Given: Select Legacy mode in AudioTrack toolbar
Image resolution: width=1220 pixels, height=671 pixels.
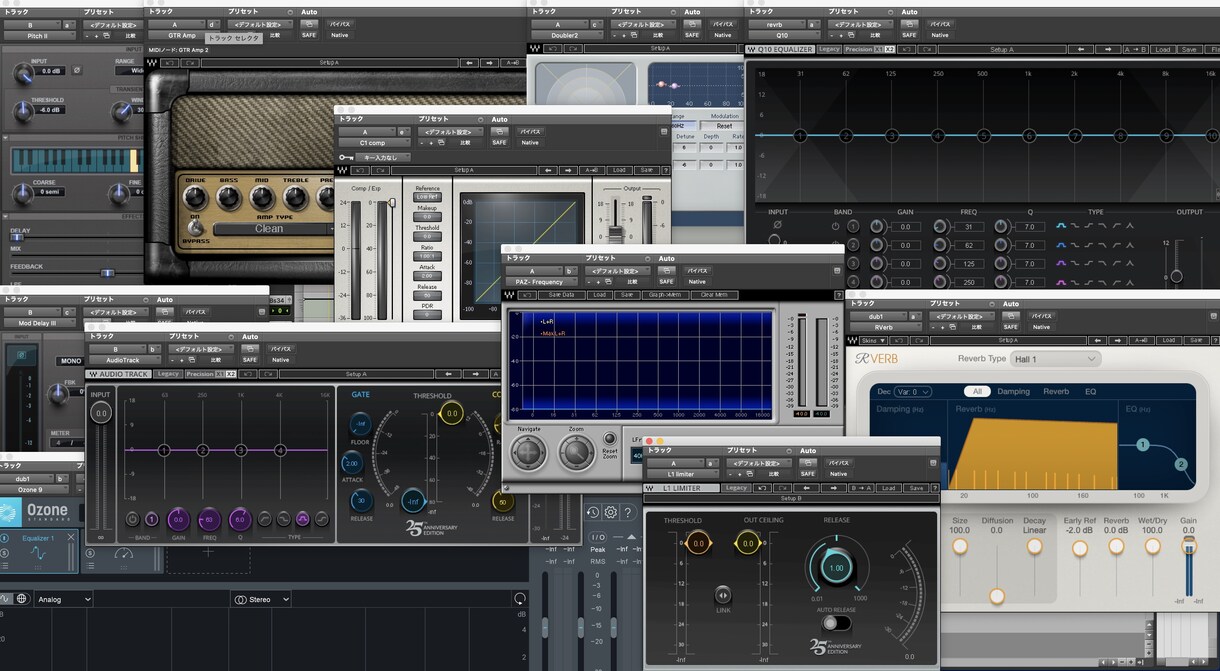Looking at the screenshot, I should 168,374.
